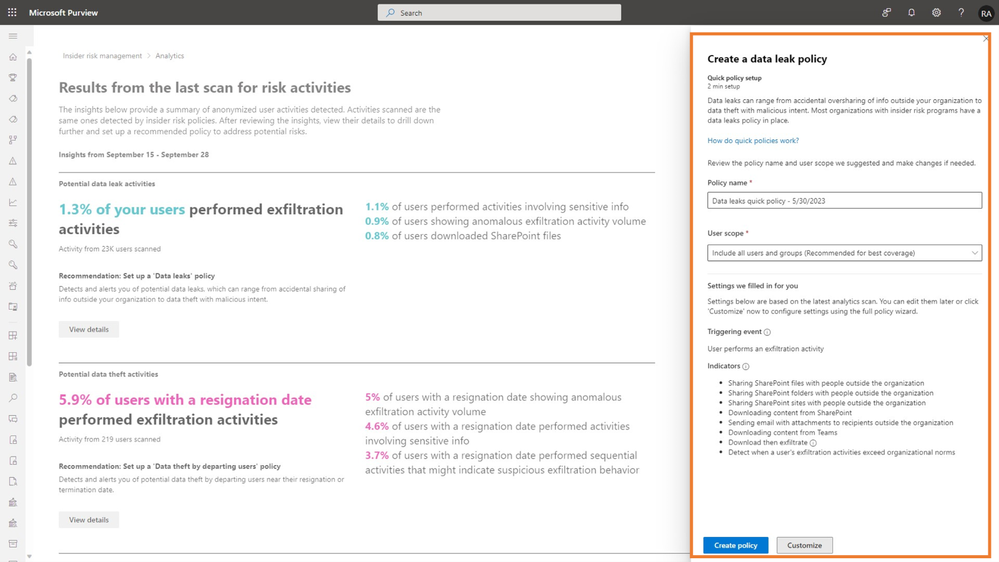Open the sliders settings icon in sidebar

[x=13, y=223]
